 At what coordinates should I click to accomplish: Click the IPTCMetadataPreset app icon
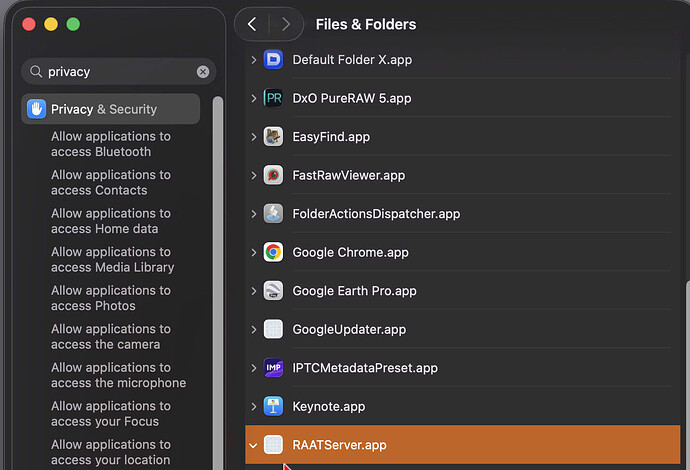[x=273, y=368]
